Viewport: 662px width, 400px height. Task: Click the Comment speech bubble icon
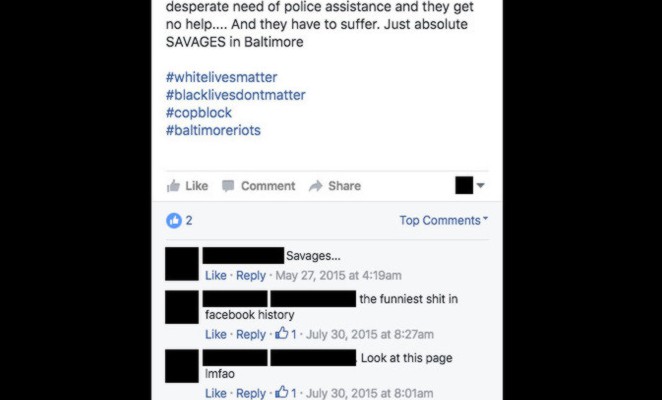(228, 186)
